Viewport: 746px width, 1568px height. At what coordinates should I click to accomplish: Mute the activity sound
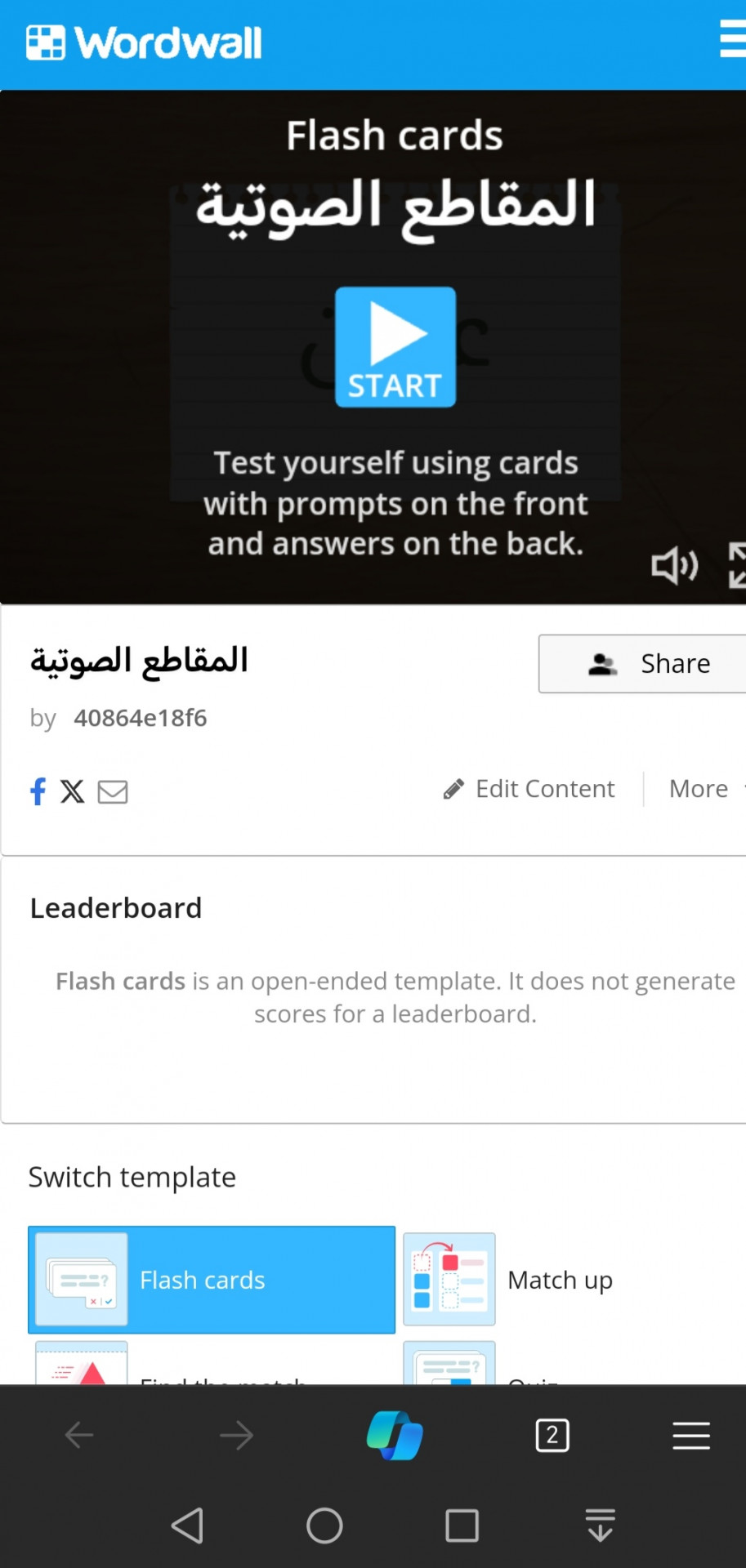(x=675, y=565)
